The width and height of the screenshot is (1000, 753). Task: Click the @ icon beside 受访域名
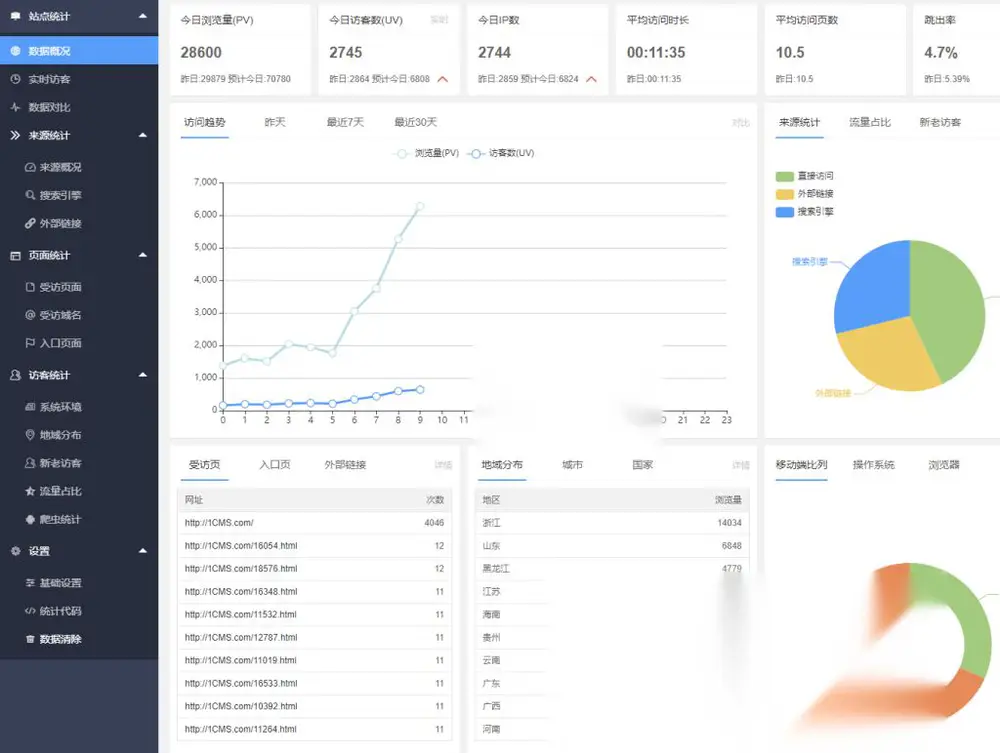click(30, 315)
